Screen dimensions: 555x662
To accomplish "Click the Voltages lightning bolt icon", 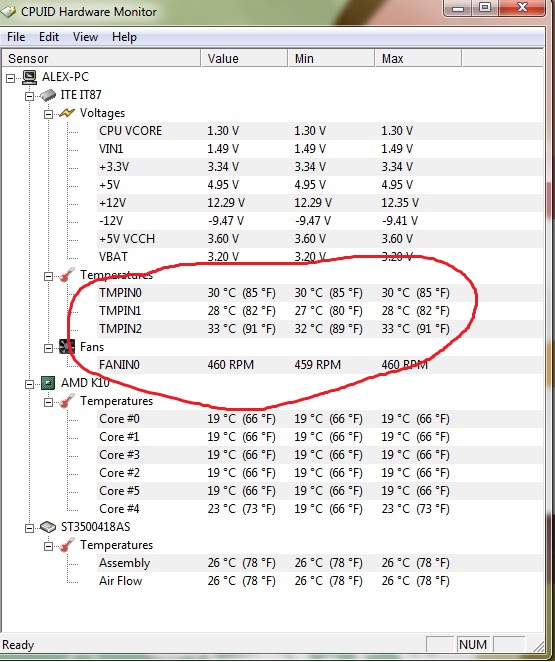I will click(67, 113).
